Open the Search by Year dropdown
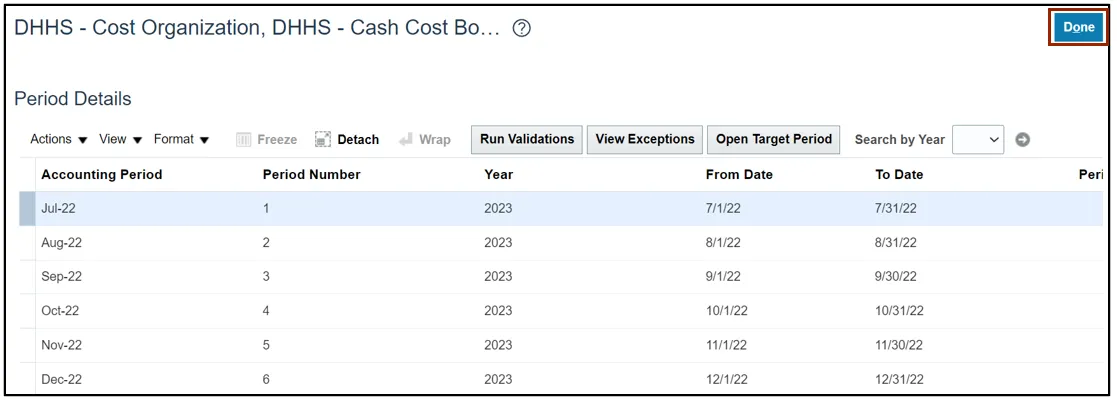Screen dimensions: 1117x400 tap(978, 140)
